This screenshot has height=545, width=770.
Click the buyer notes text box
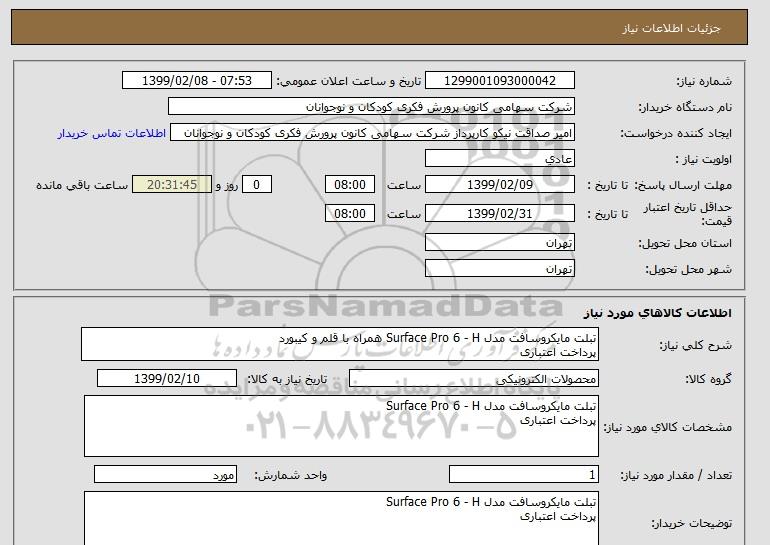pos(341,518)
